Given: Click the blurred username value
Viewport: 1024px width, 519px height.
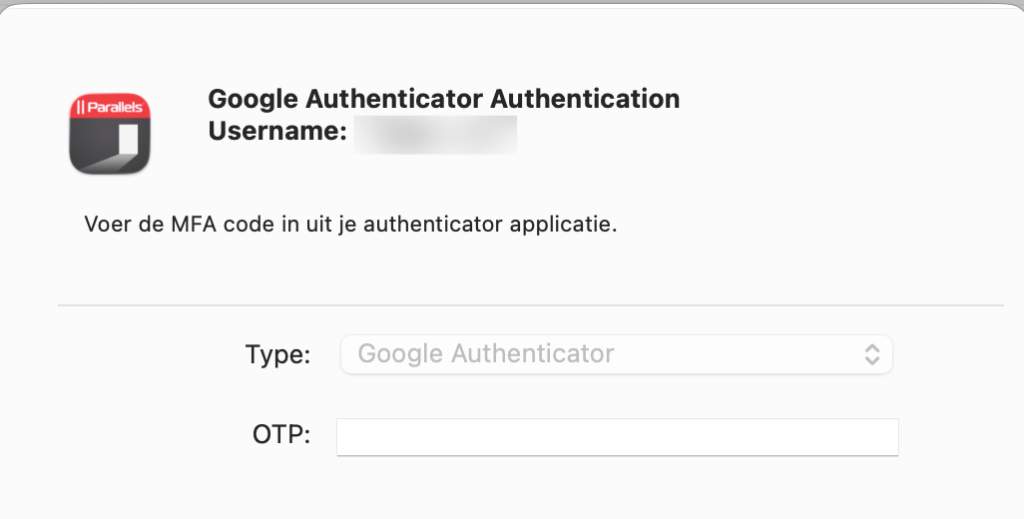Looking at the screenshot, I should [x=435, y=134].
